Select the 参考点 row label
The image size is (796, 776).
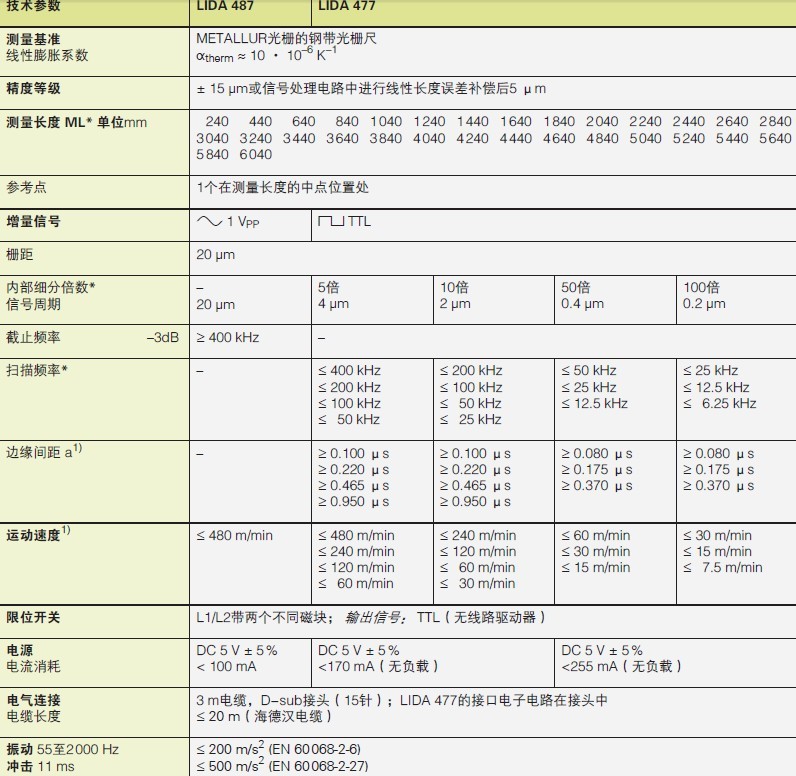coord(26,187)
